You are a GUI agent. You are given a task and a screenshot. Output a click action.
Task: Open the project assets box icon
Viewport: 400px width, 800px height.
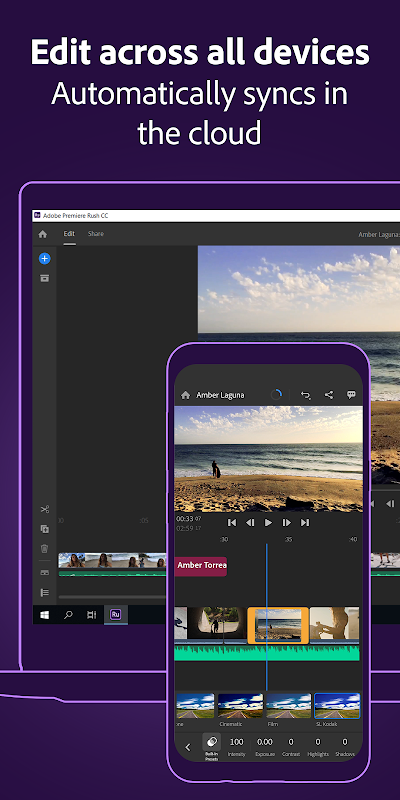44,278
